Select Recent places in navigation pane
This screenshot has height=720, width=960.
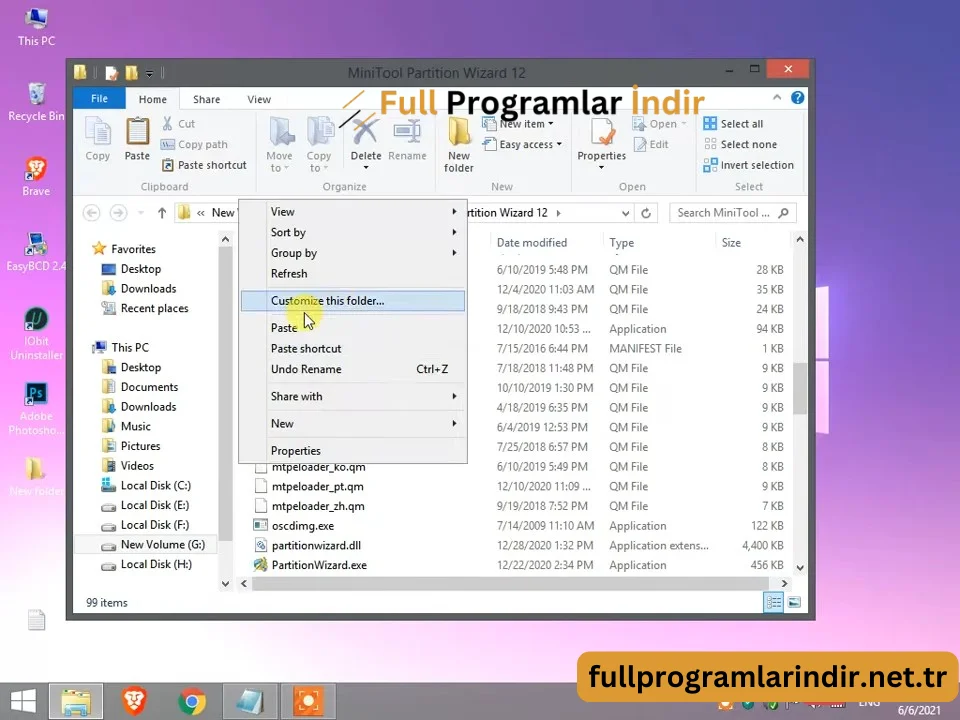(x=154, y=309)
